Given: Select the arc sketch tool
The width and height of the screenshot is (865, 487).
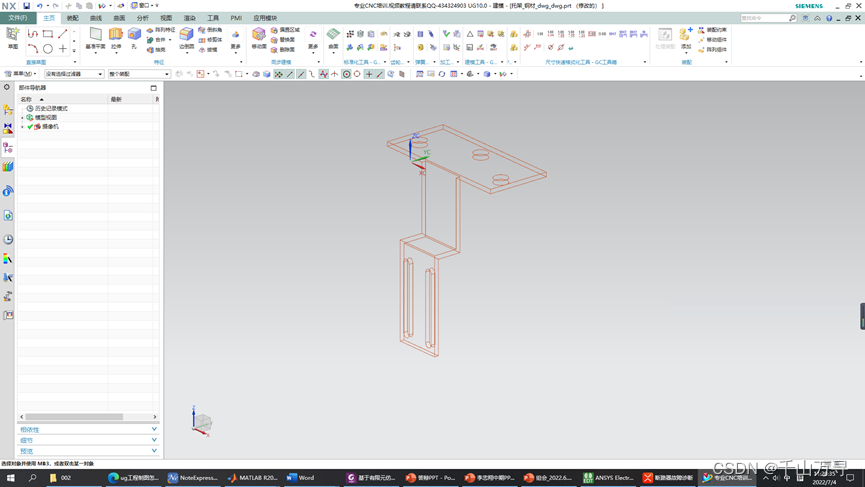Looking at the screenshot, I should coord(33,49).
